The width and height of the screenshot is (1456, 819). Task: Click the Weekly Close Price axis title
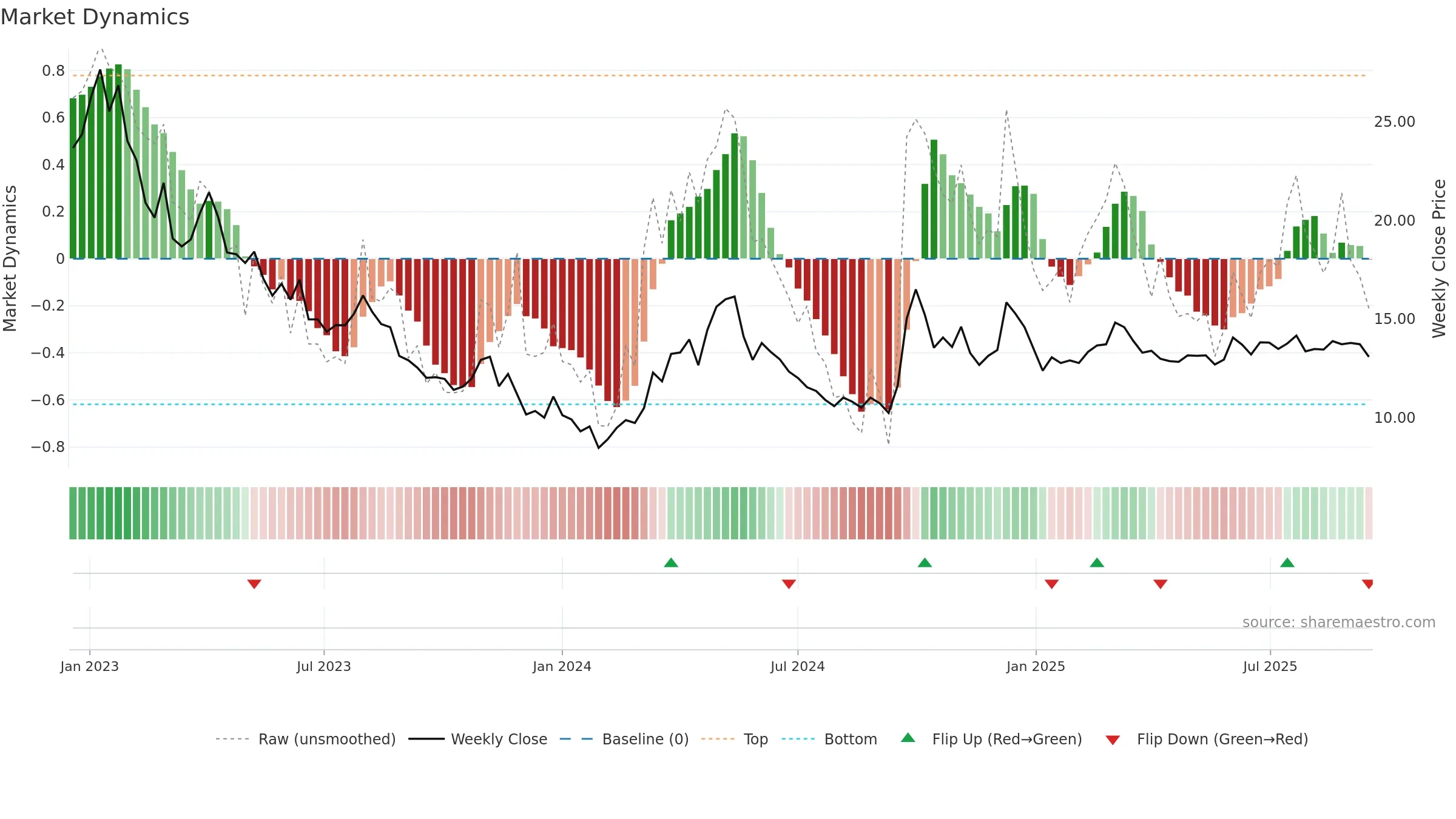tap(1439, 258)
